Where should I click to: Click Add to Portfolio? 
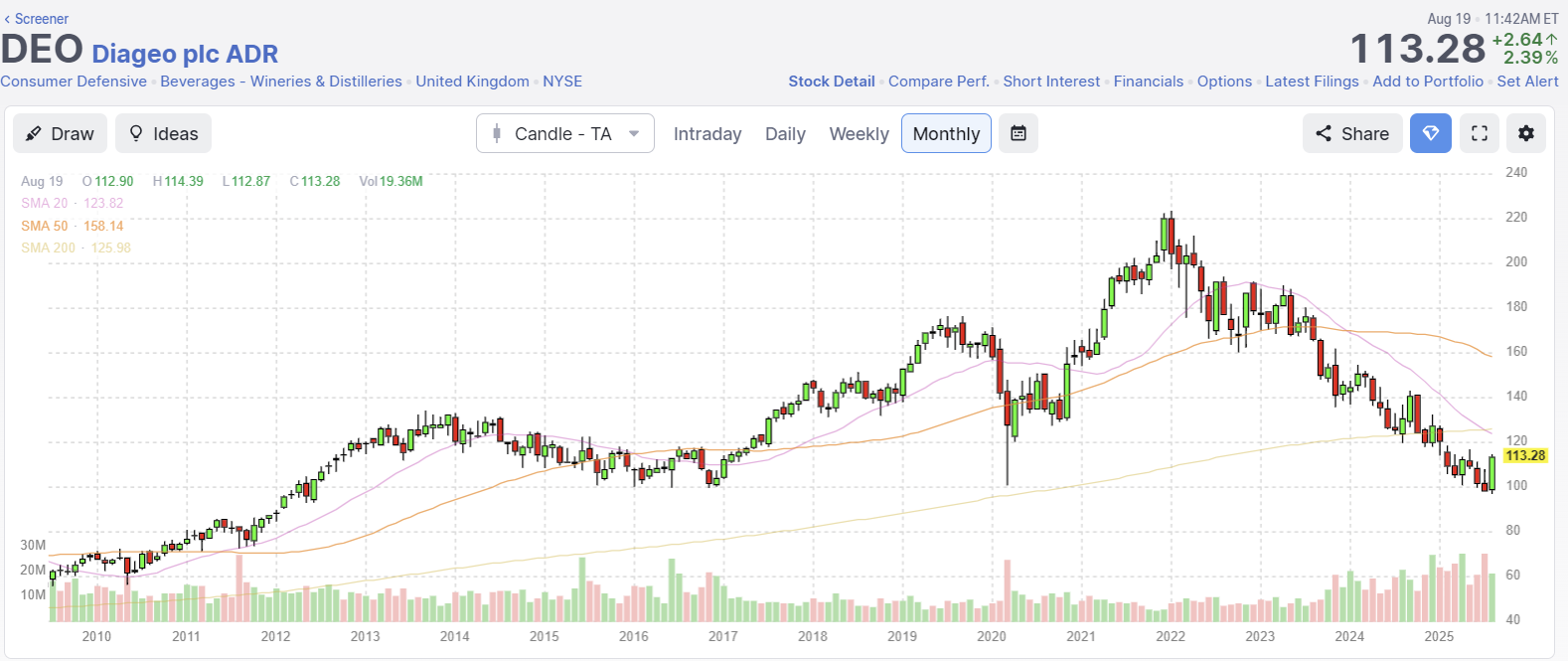pos(1428,82)
